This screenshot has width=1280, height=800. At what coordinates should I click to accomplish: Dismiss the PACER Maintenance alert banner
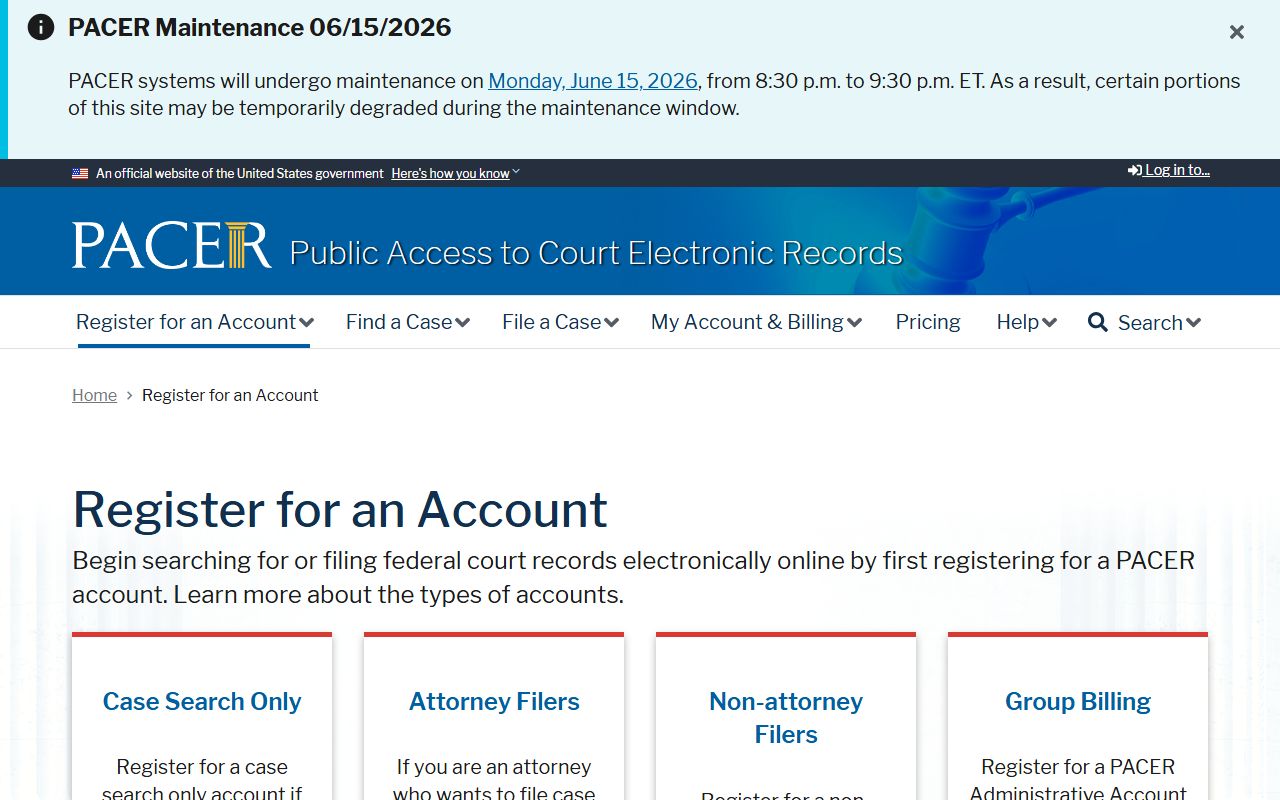coord(1237,32)
